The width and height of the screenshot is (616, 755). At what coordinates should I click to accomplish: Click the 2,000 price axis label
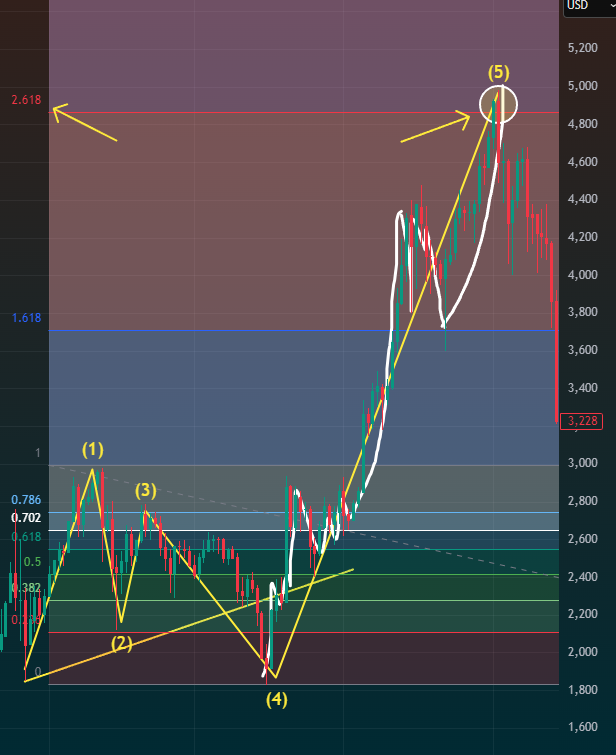point(583,651)
